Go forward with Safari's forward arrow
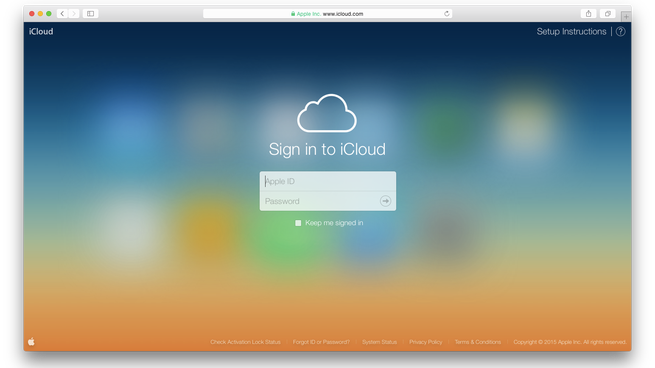 (74, 14)
